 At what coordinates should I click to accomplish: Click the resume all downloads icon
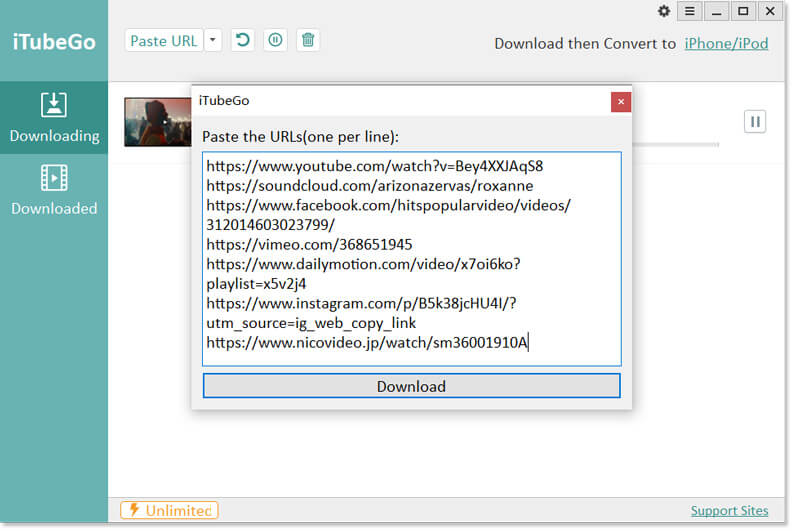(242, 41)
